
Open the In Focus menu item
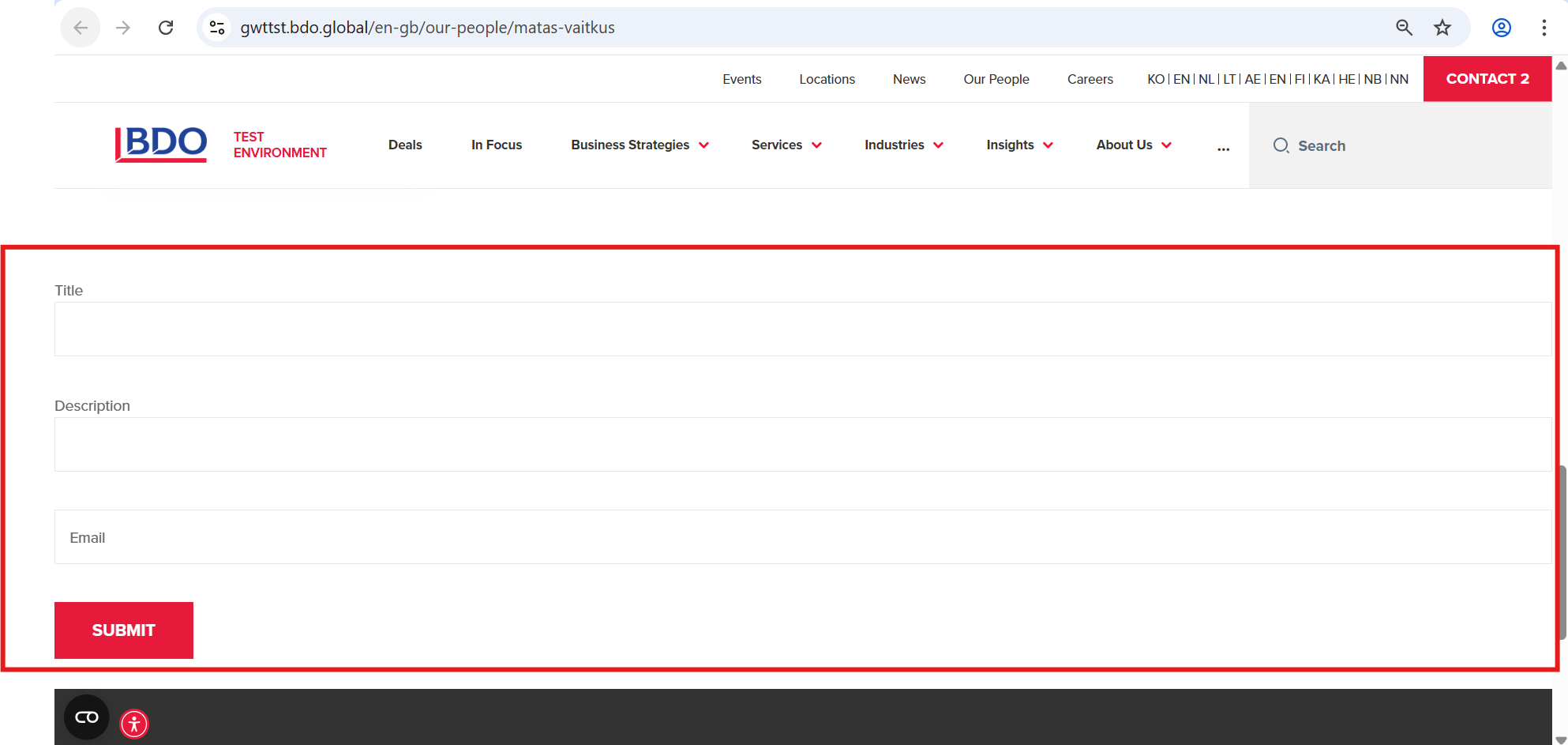coord(497,145)
